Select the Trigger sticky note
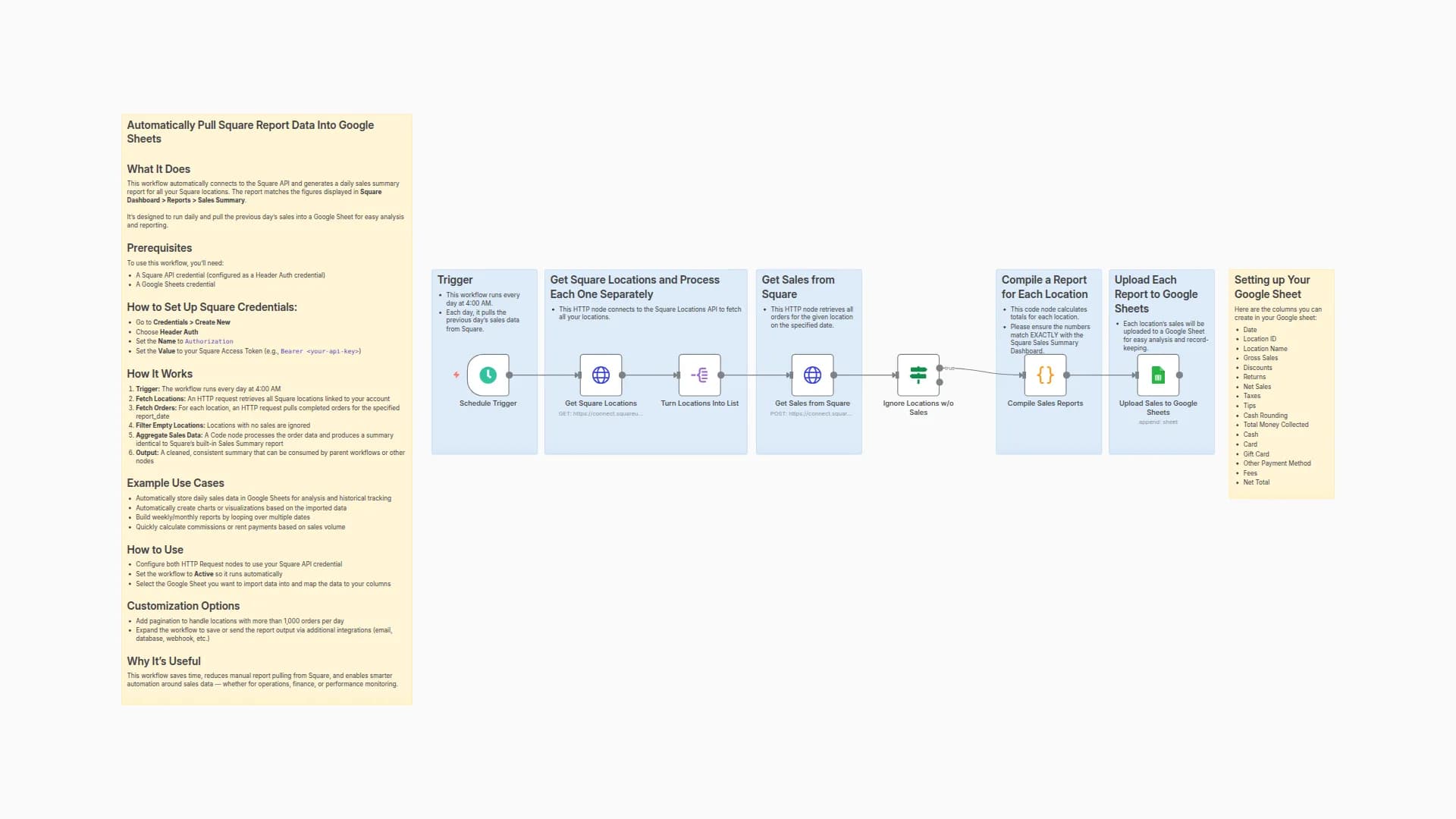 [485, 318]
